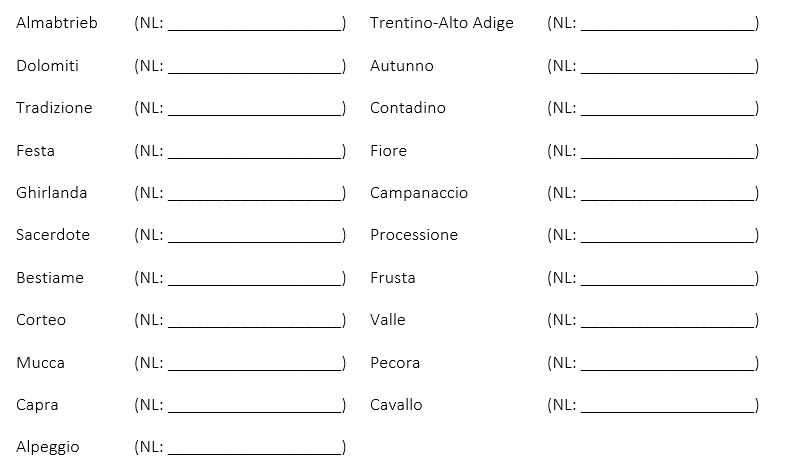Click the blank line beside Bestiame

tap(255, 279)
